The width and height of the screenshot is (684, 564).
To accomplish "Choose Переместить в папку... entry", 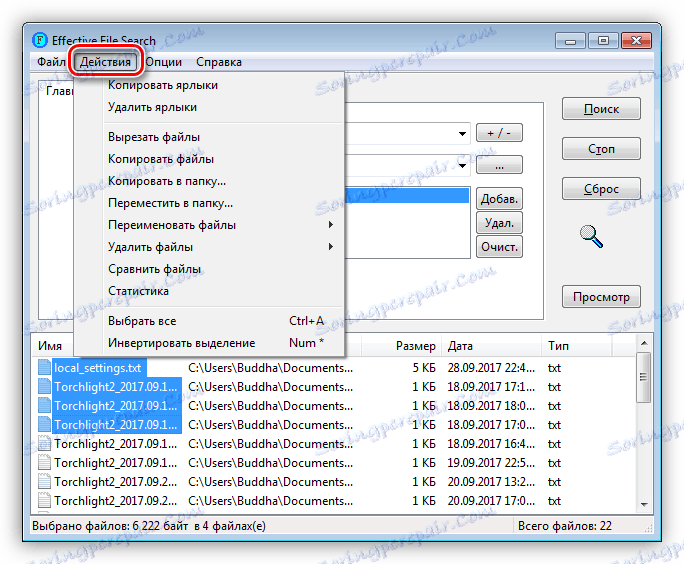I will (x=209, y=203).
